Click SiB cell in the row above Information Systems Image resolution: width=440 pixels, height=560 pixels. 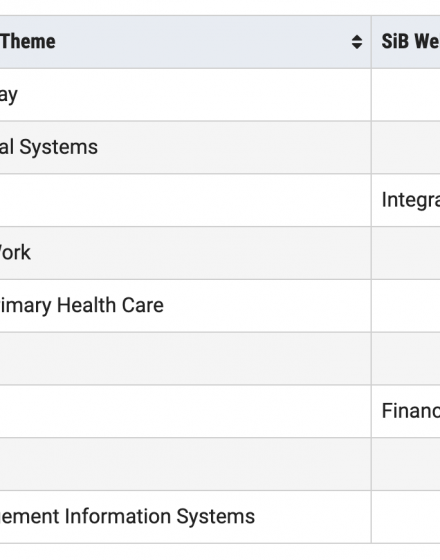406,464
